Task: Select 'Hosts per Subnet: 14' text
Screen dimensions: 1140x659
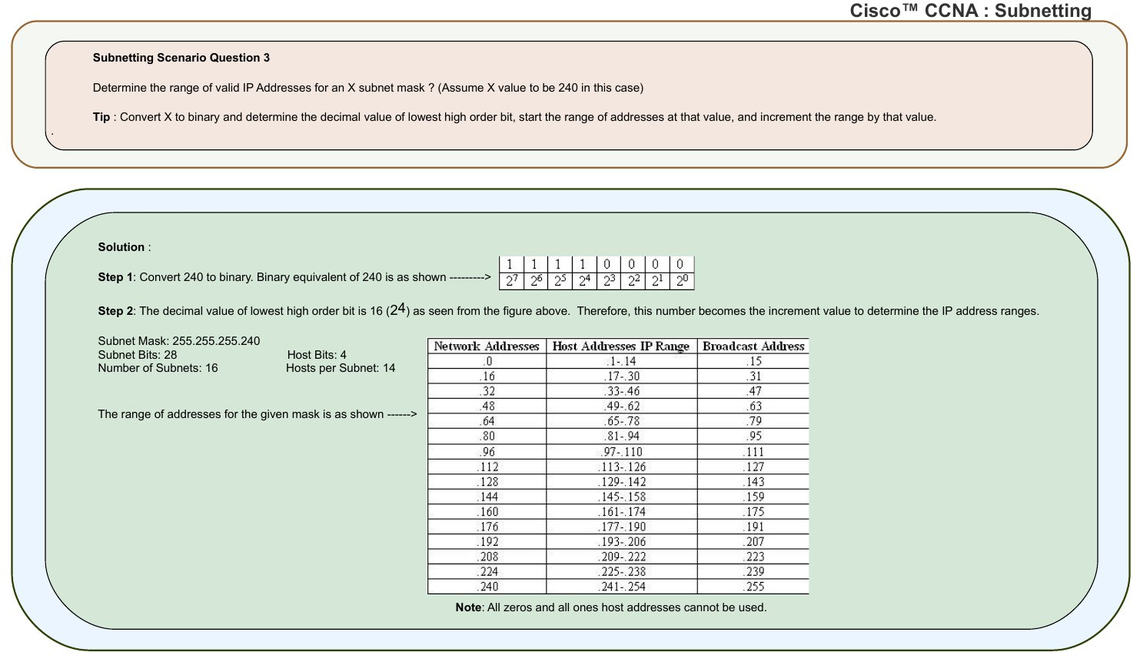Action: 340,368
